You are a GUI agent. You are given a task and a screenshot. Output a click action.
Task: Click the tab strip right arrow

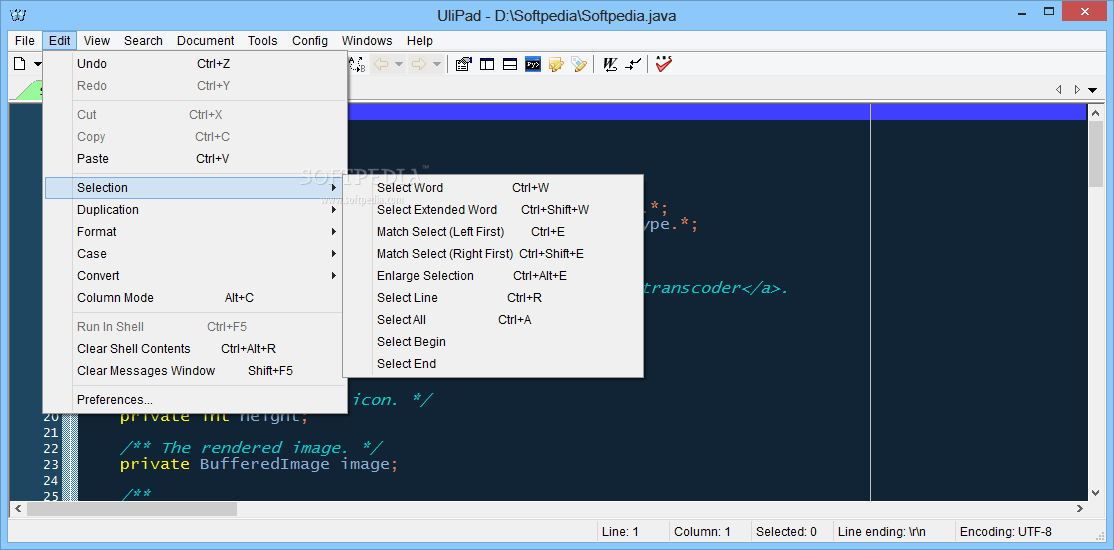tap(1077, 90)
